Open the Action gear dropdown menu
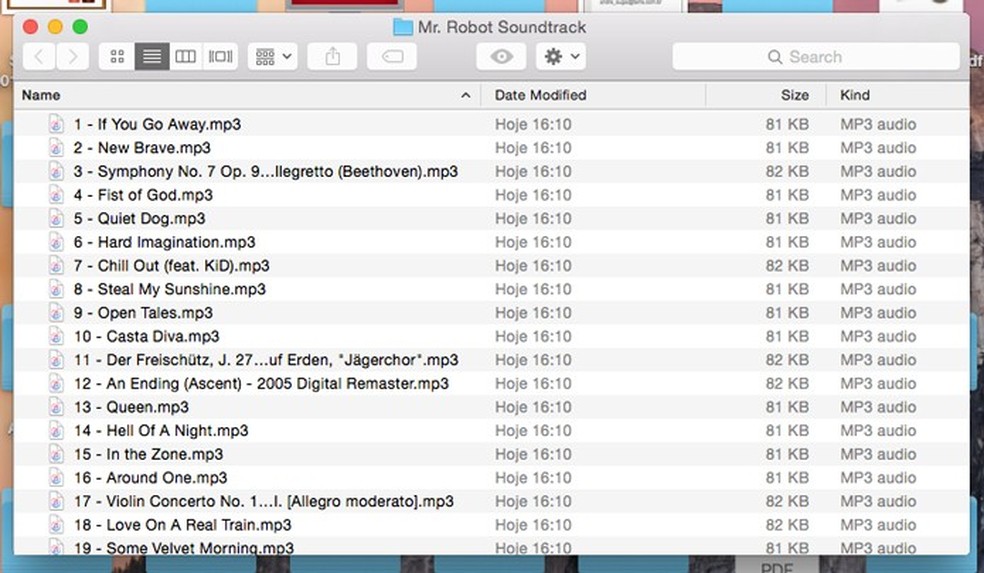This screenshot has width=984, height=573. tap(561, 57)
